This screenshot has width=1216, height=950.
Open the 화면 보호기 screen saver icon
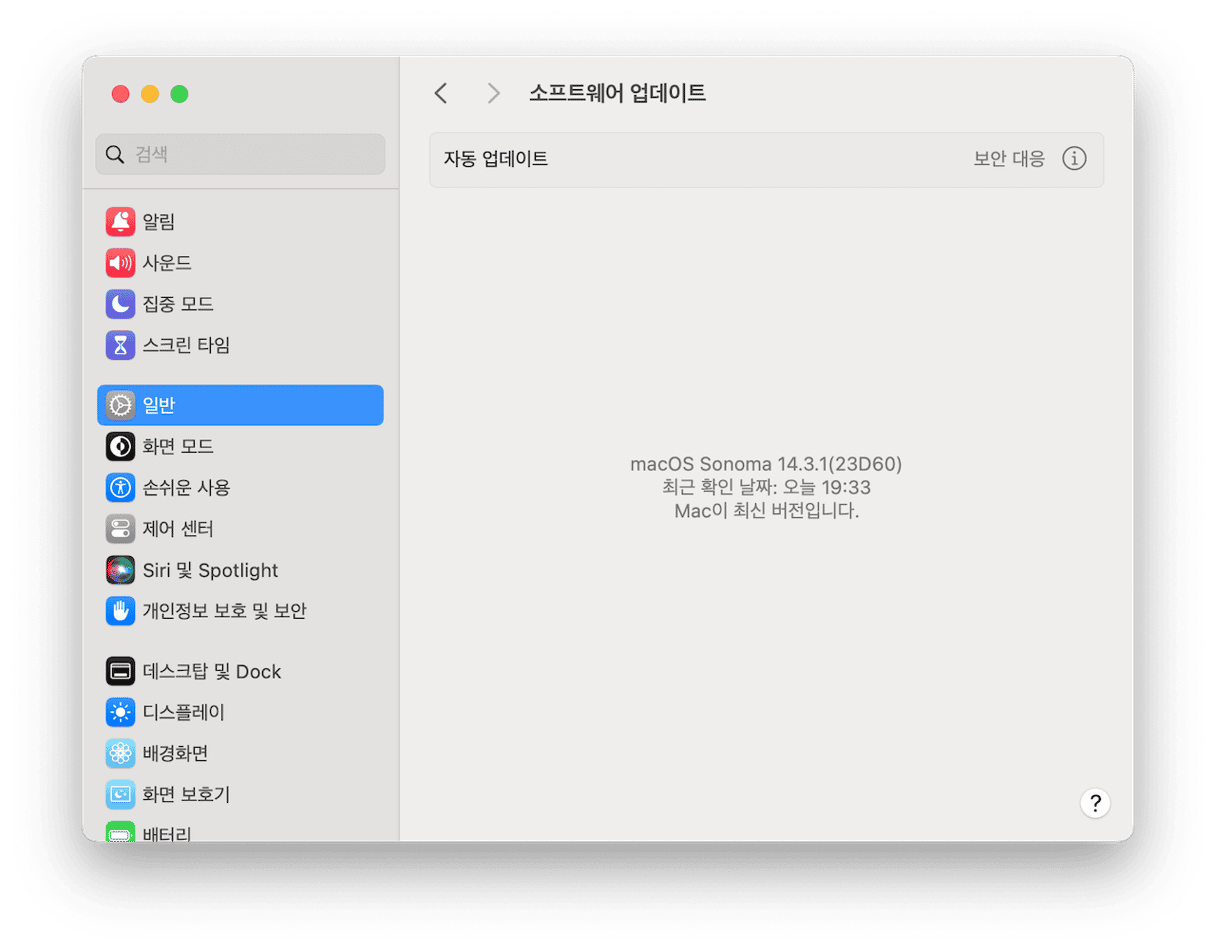tap(120, 795)
